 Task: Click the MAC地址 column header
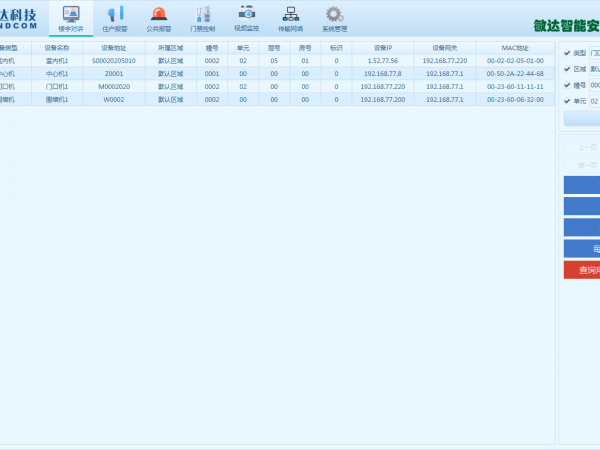pos(515,47)
